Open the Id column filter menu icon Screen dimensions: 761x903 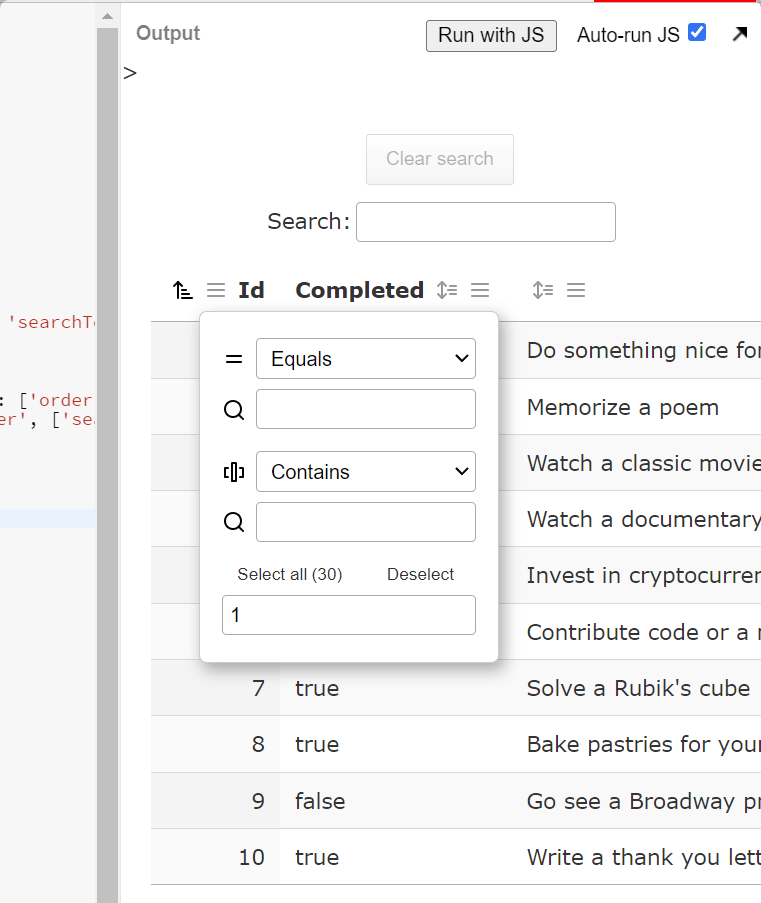click(x=216, y=291)
